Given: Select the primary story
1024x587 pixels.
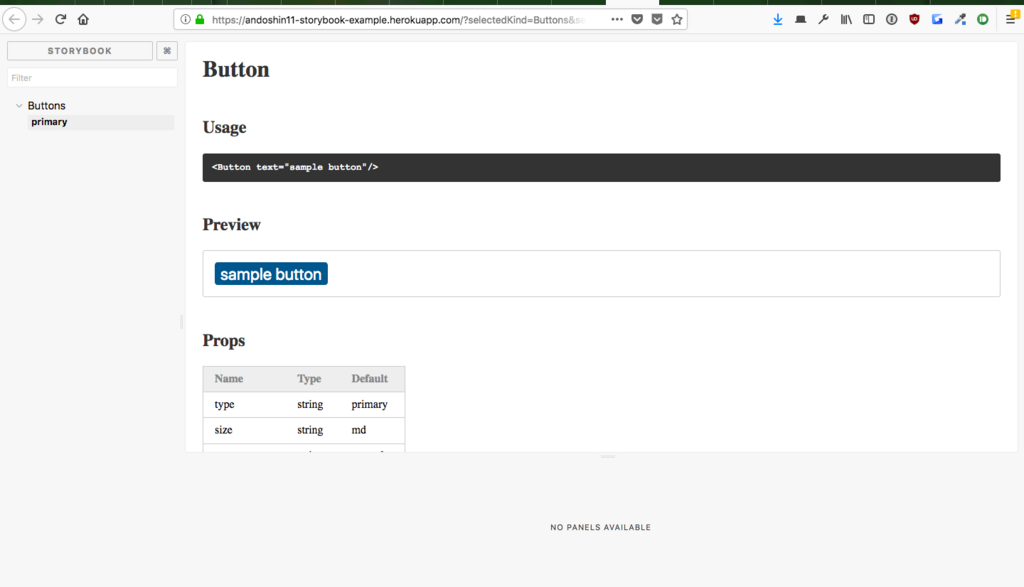Looking at the screenshot, I should coord(101,122).
